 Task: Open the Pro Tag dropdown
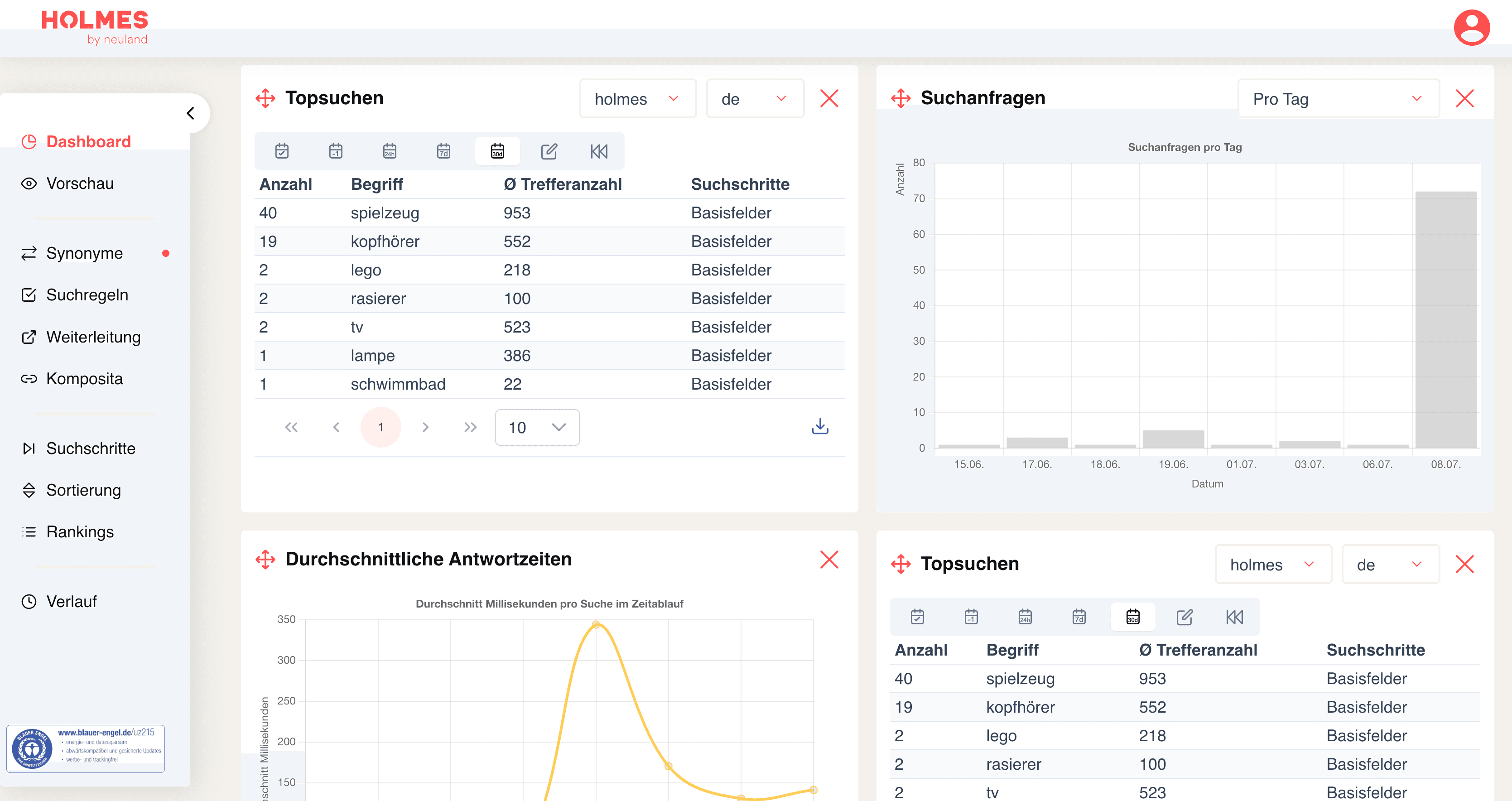(x=1338, y=99)
